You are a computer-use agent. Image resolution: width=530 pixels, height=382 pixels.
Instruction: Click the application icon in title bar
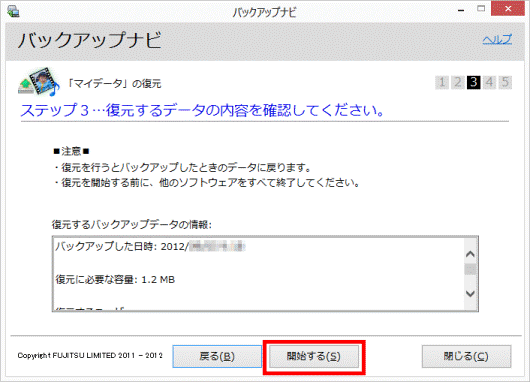coord(13,11)
